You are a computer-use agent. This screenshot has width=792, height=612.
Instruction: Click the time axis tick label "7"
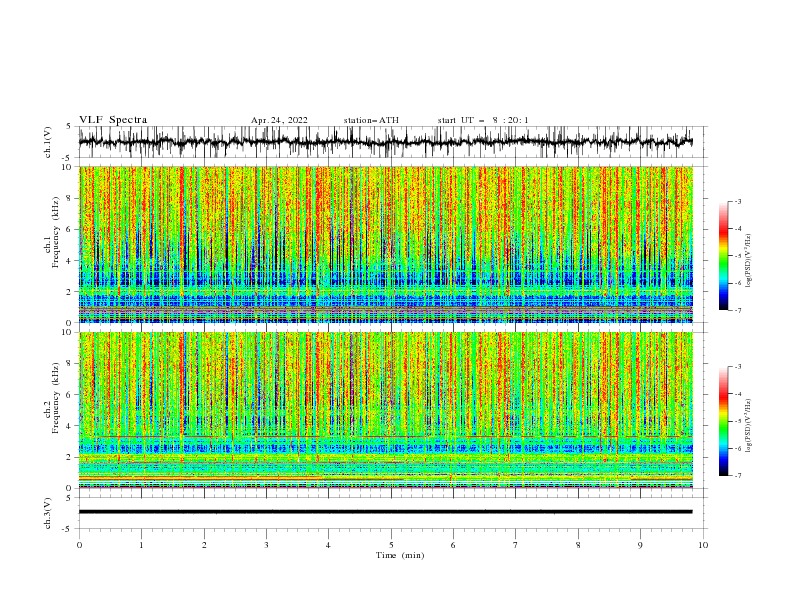[x=516, y=545]
